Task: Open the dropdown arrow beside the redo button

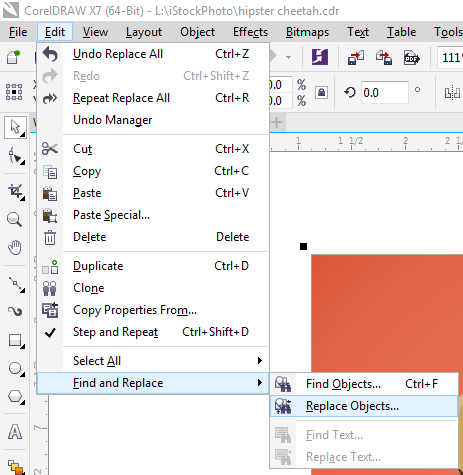Action: [289, 58]
